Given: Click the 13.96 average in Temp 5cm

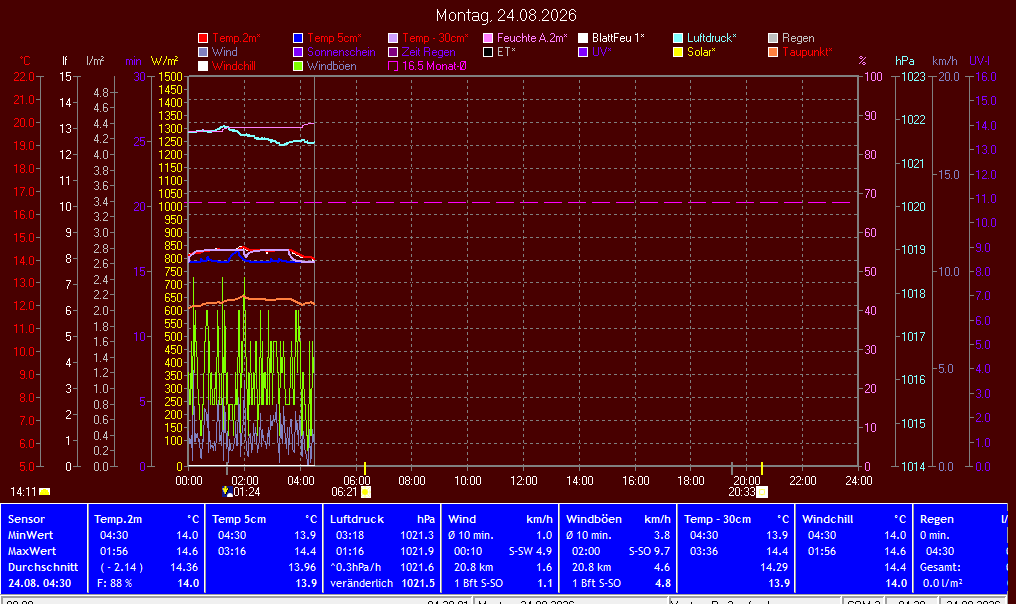Looking at the screenshot, I should 302,567.
